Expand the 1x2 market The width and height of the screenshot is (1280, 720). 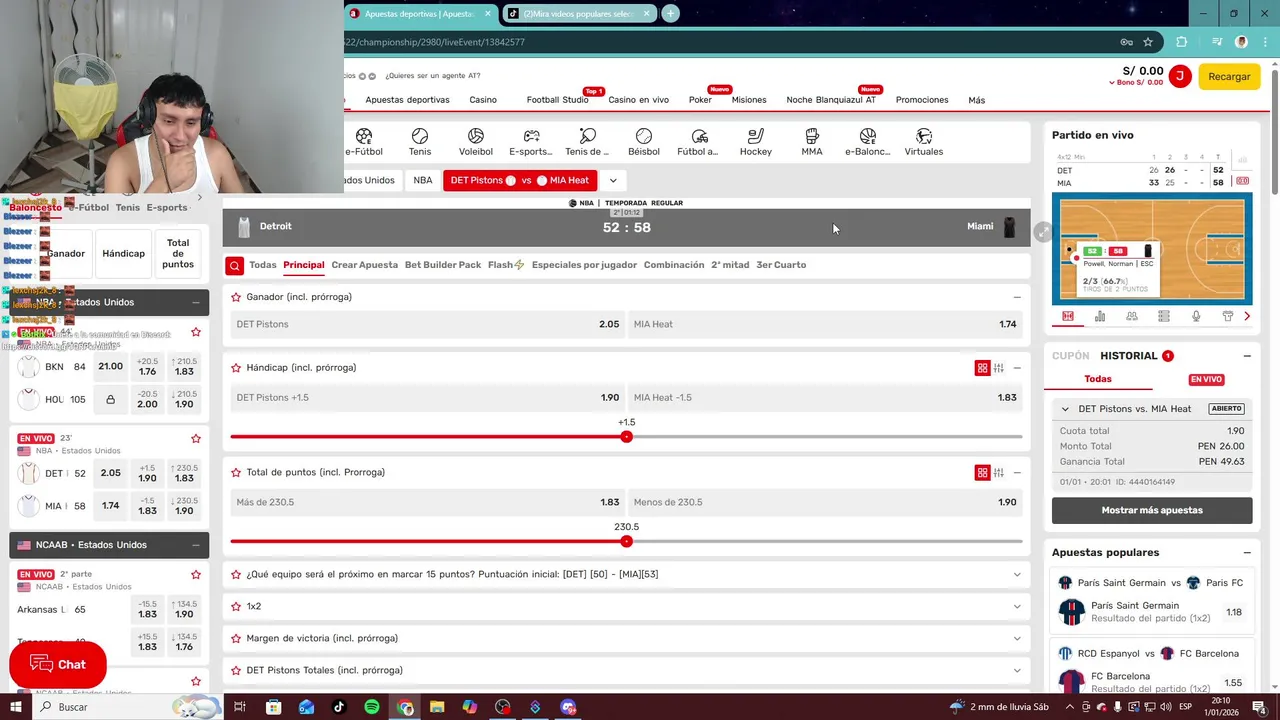pyautogui.click(x=1017, y=607)
